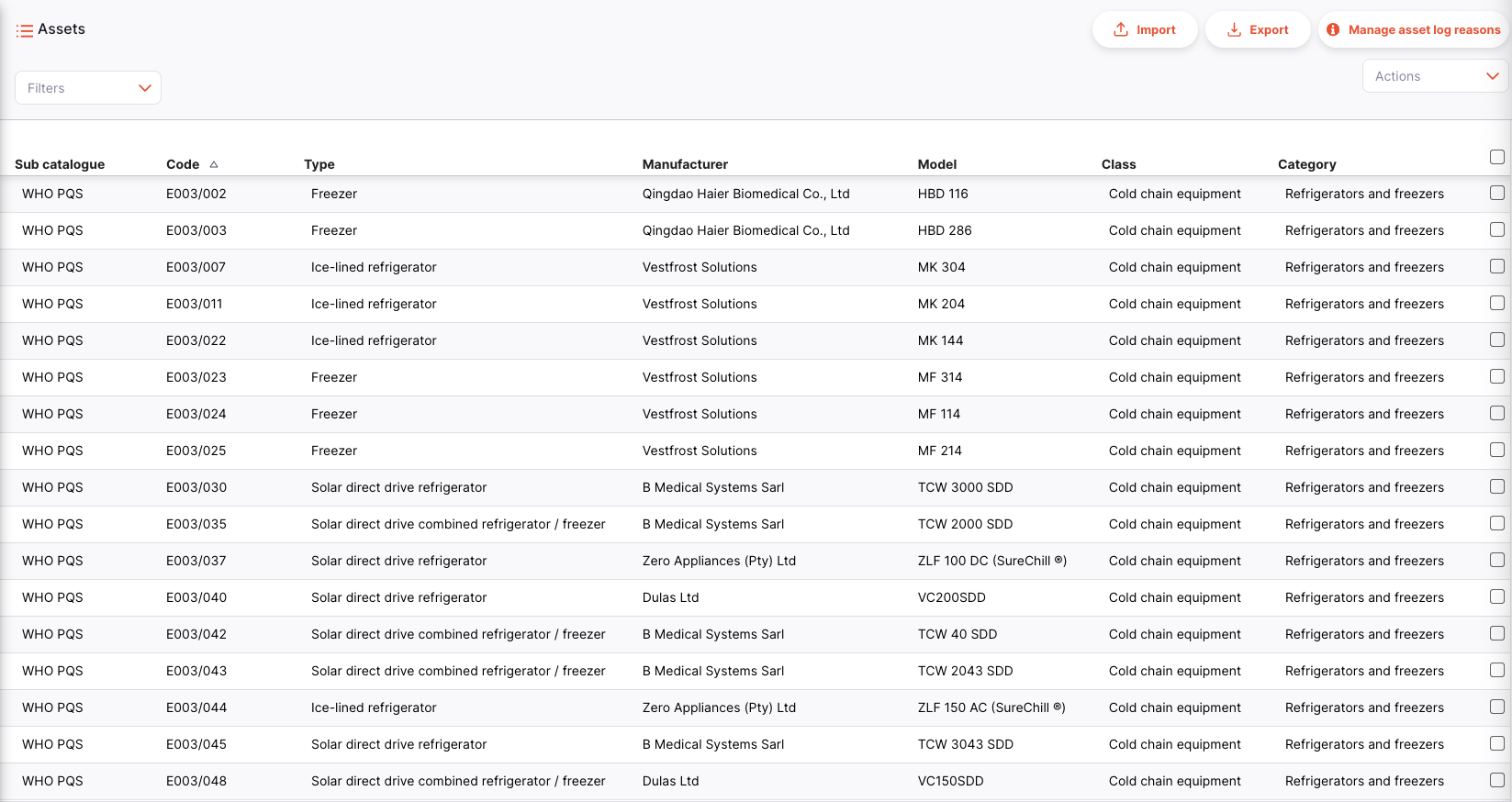This screenshot has width=1512, height=802.
Task: Sort by the Manufacturer column header
Action: pyautogui.click(x=685, y=164)
